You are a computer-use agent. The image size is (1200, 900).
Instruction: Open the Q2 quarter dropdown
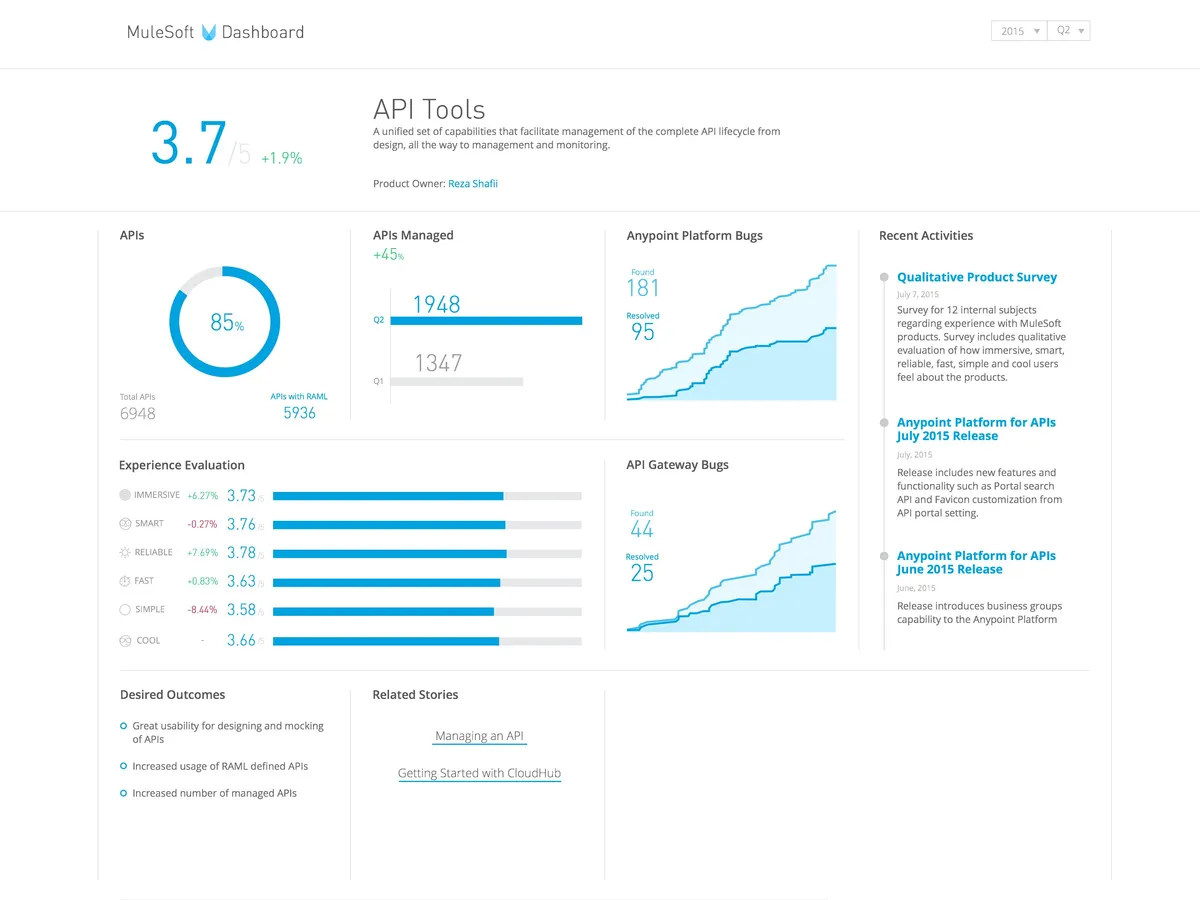click(1069, 31)
